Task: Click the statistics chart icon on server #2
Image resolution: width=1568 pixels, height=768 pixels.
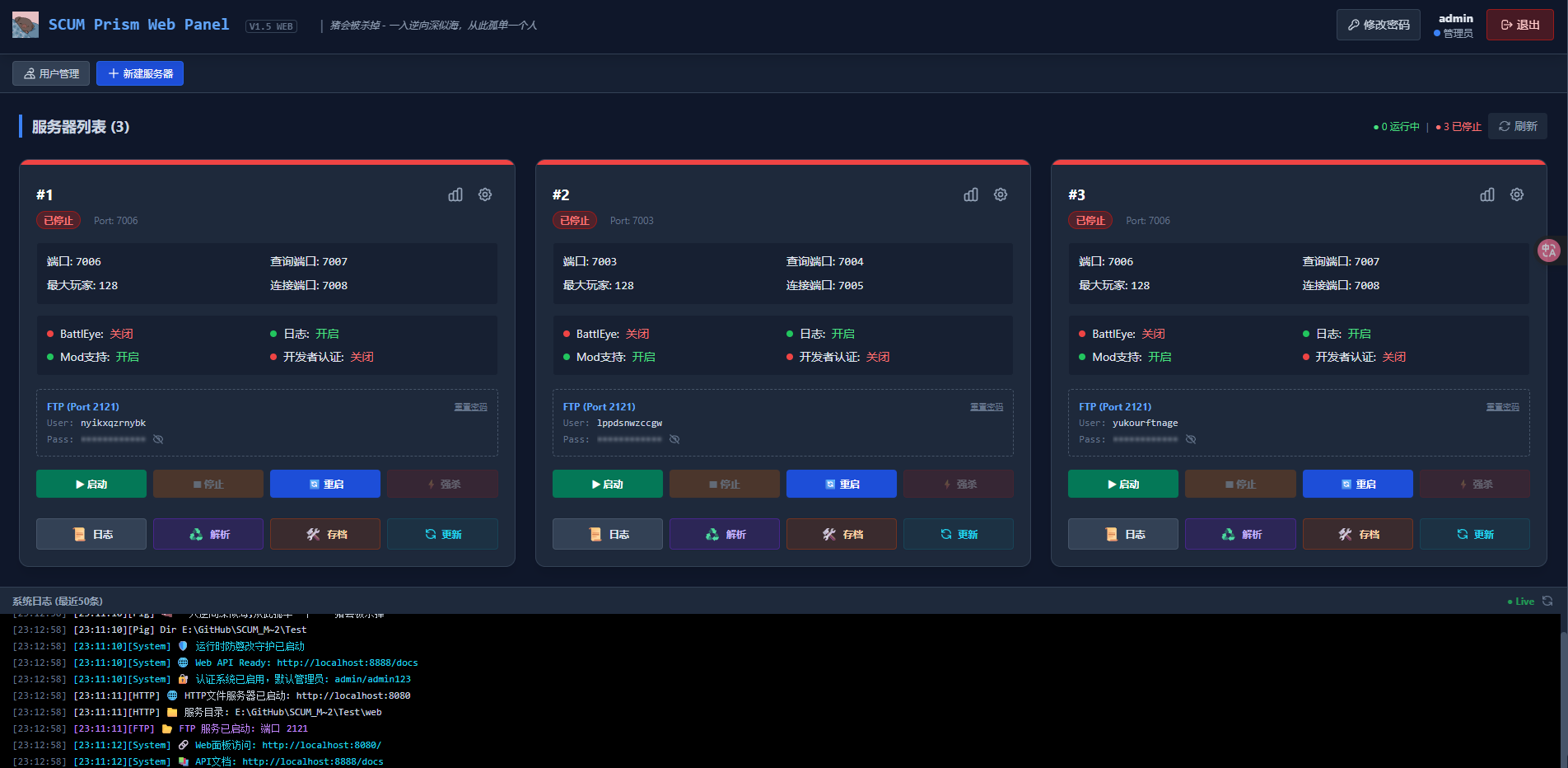Action: point(971,194)
